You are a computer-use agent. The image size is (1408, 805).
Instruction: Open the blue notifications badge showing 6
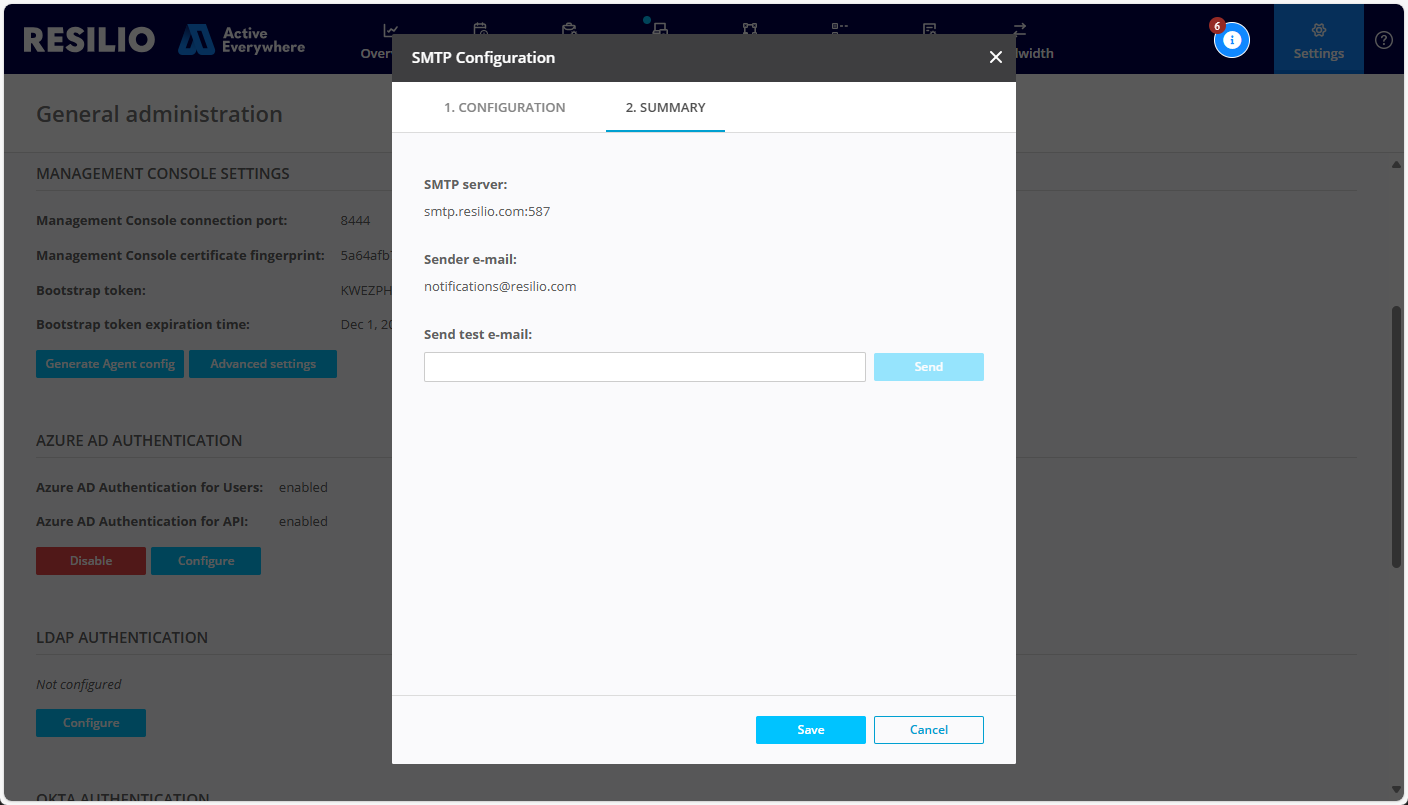(1231, 39)
